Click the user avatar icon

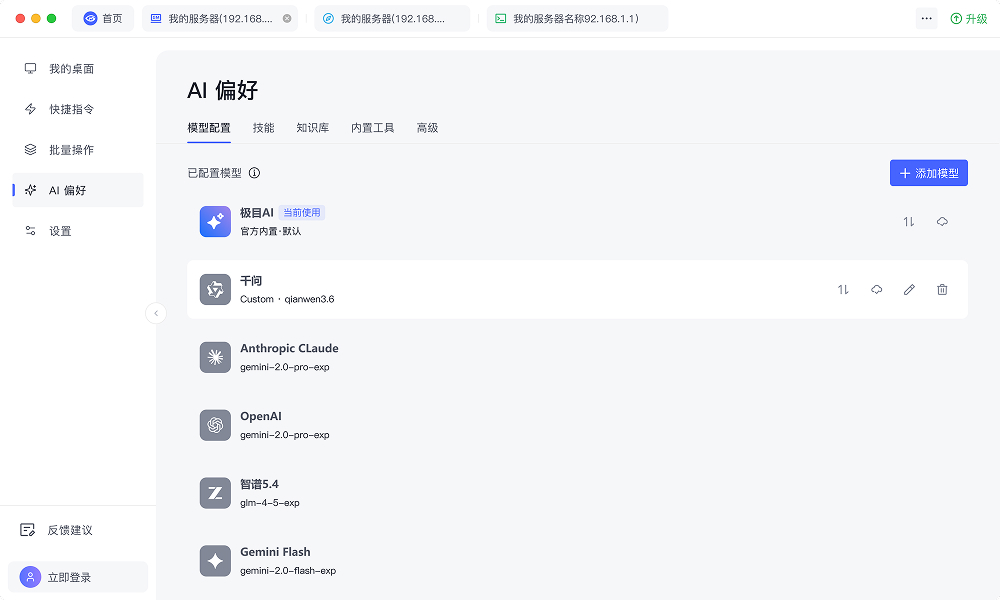coord(30,577)
